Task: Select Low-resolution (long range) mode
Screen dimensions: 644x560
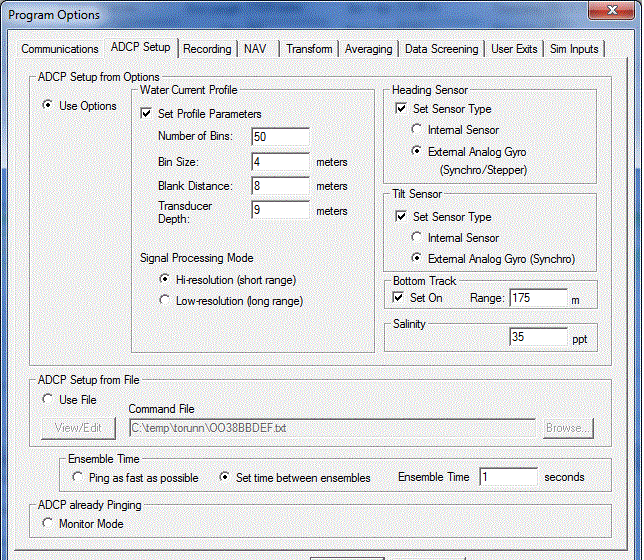Action: tap(166, 301)
